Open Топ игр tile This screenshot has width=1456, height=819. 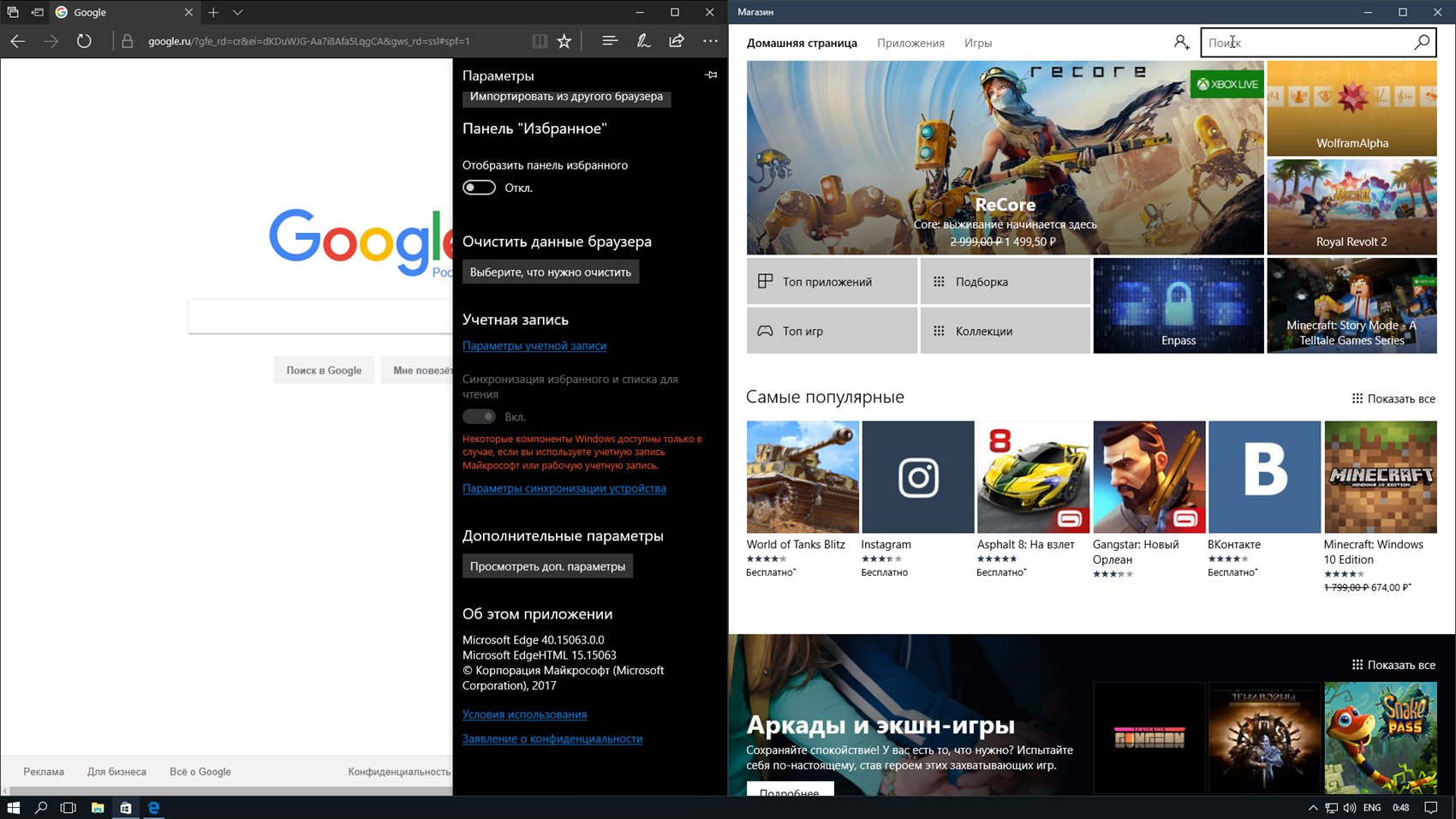click(x=832, y=331)
